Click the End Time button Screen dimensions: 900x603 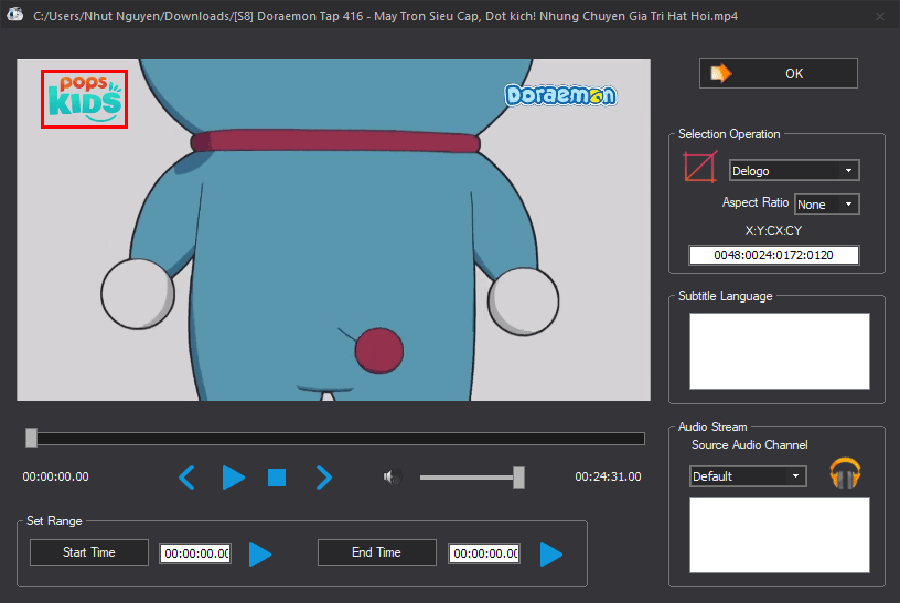(x=377, y=553)
